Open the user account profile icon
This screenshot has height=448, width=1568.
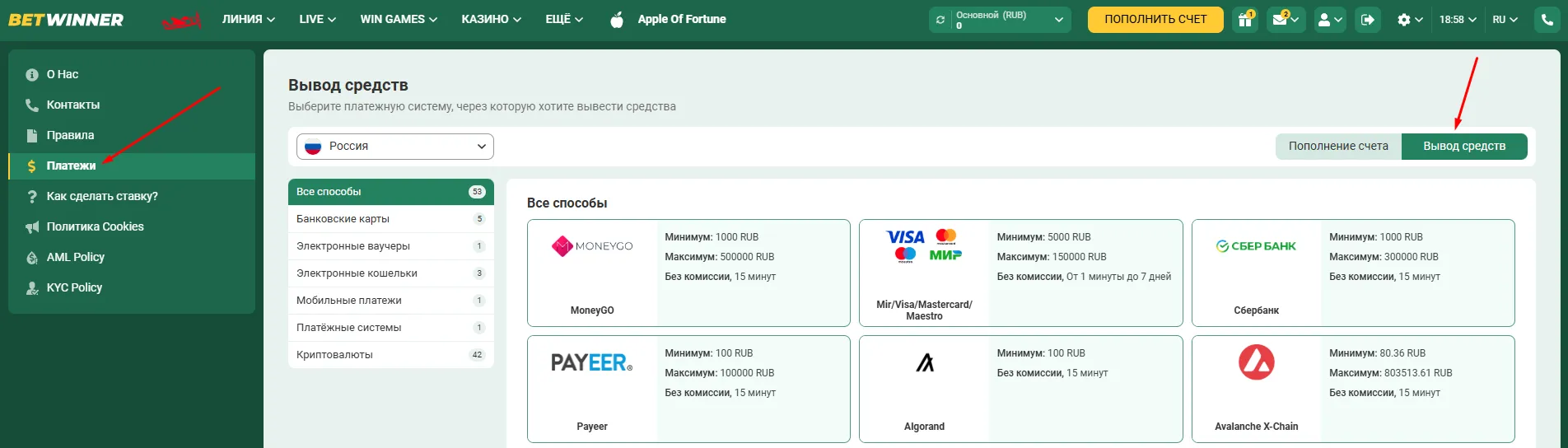(x=1329, y=20)
